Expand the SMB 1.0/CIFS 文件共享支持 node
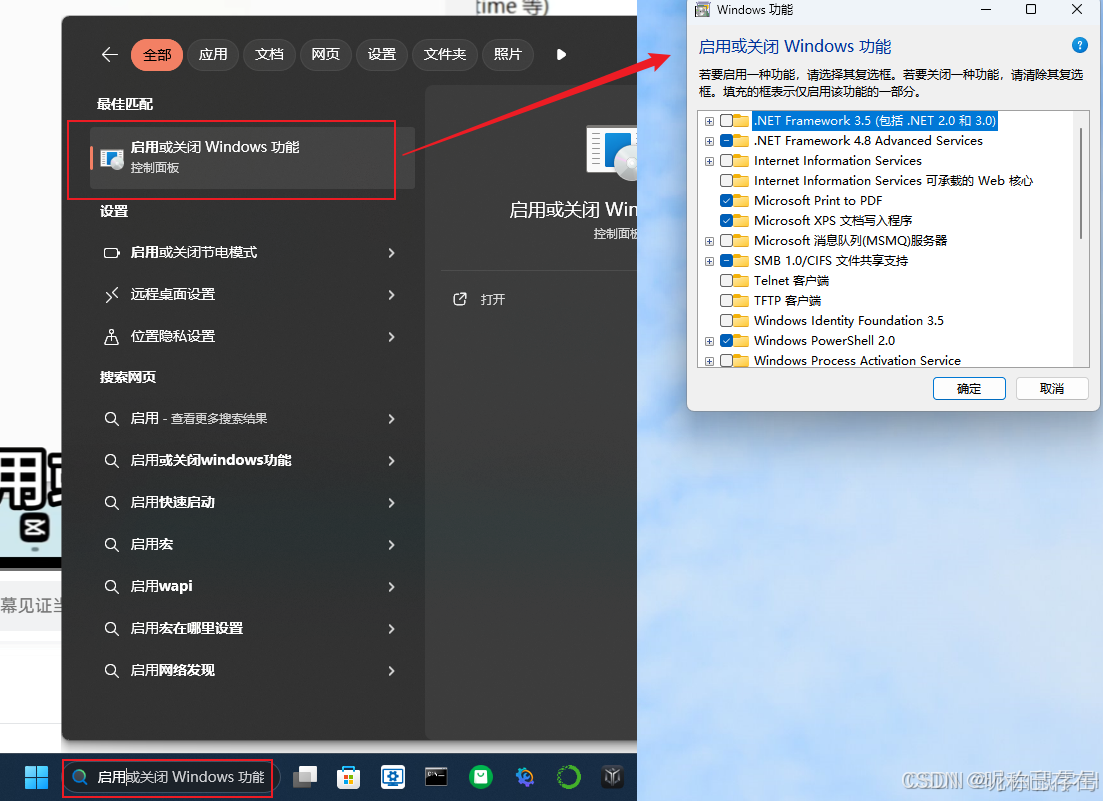Screen dimensions: 1103x801 pos(709,261)
